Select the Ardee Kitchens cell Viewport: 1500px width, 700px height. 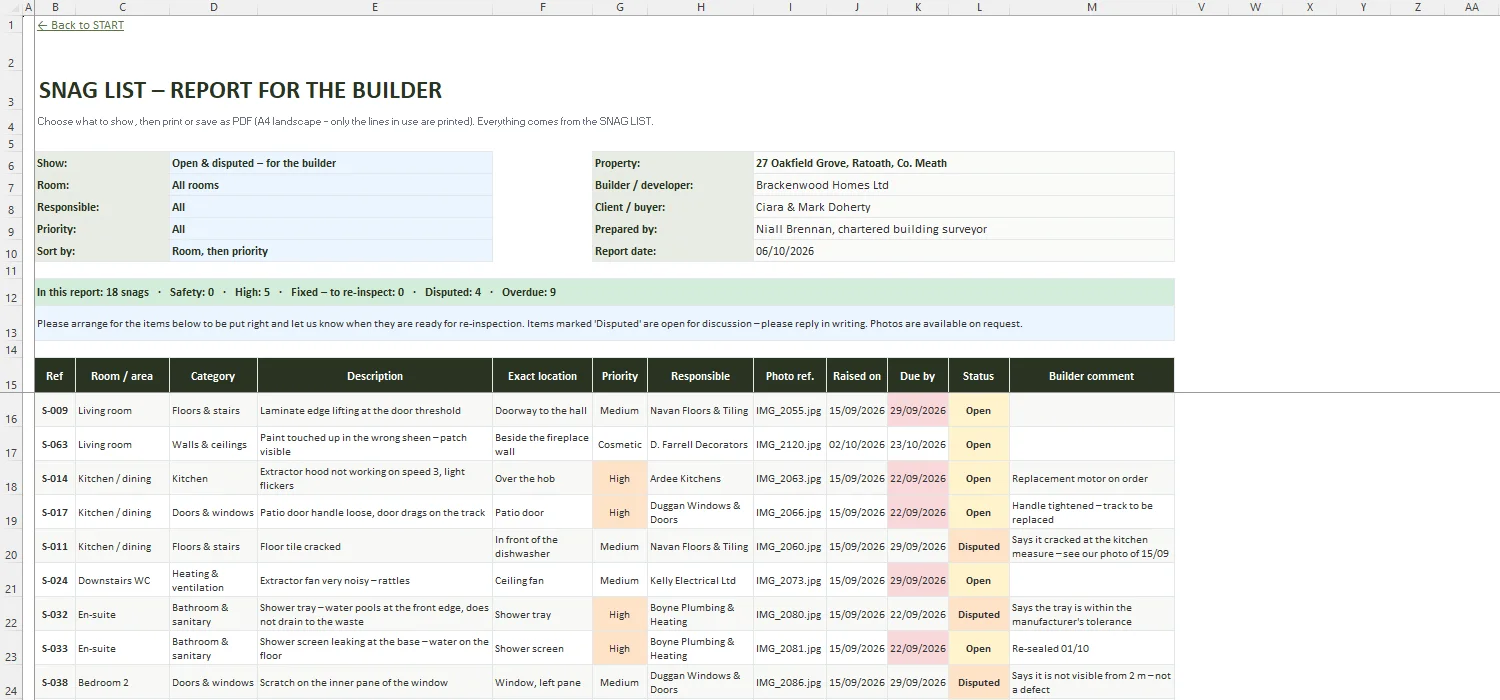point(700,478)
